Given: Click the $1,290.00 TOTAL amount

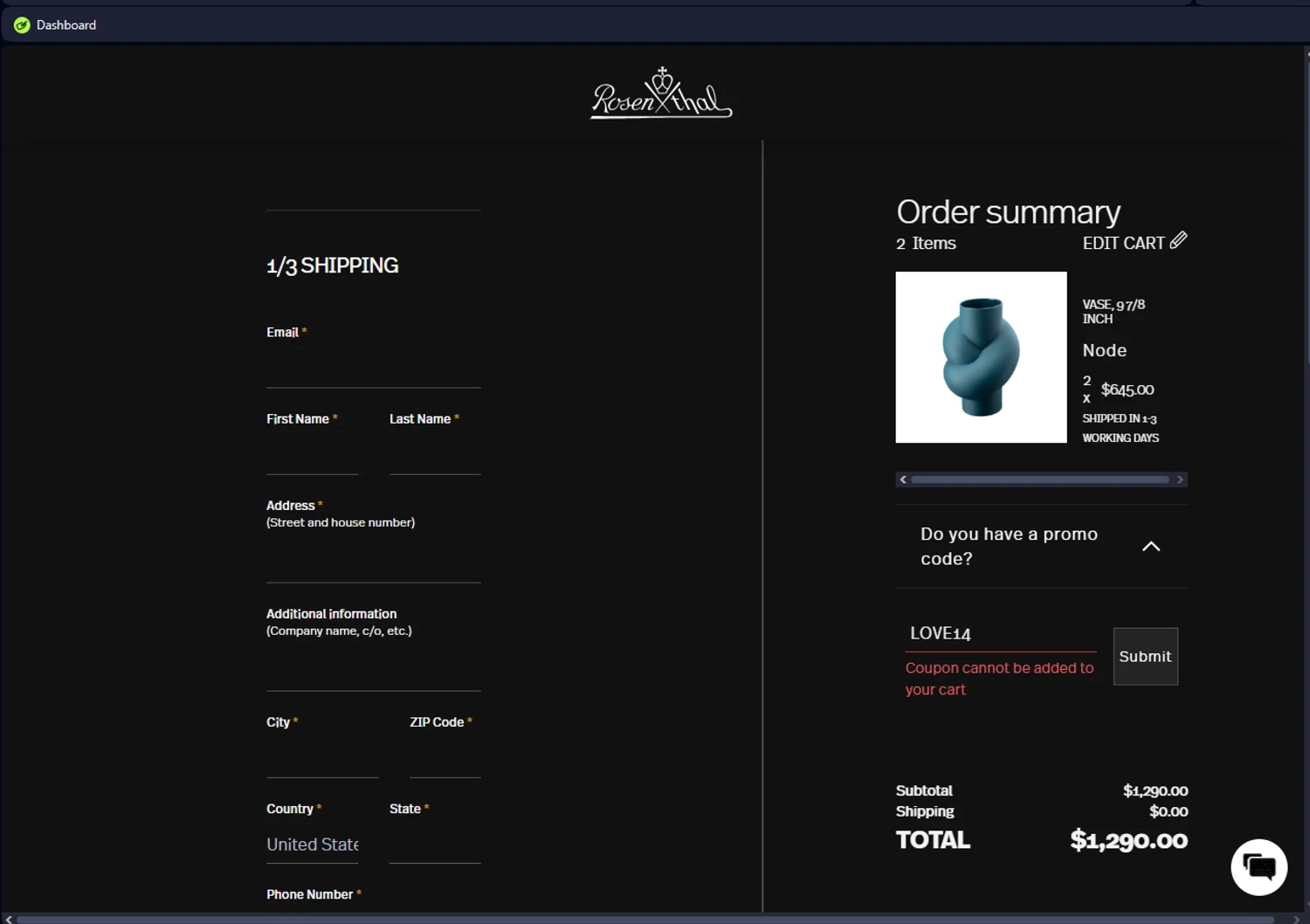Looking at the screenshot, I should 1128,840.
